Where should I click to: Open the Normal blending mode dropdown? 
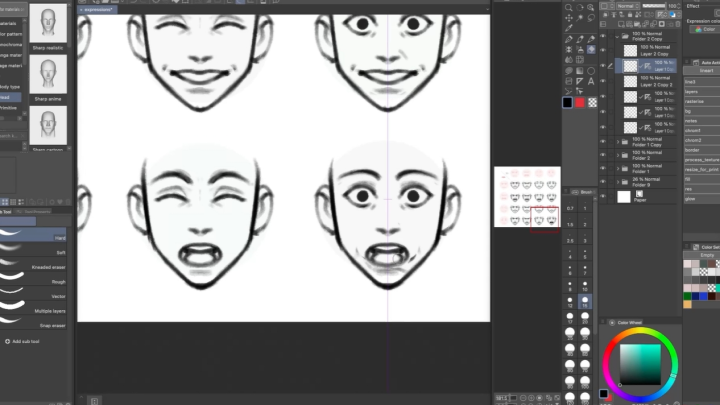pos(628,6)
